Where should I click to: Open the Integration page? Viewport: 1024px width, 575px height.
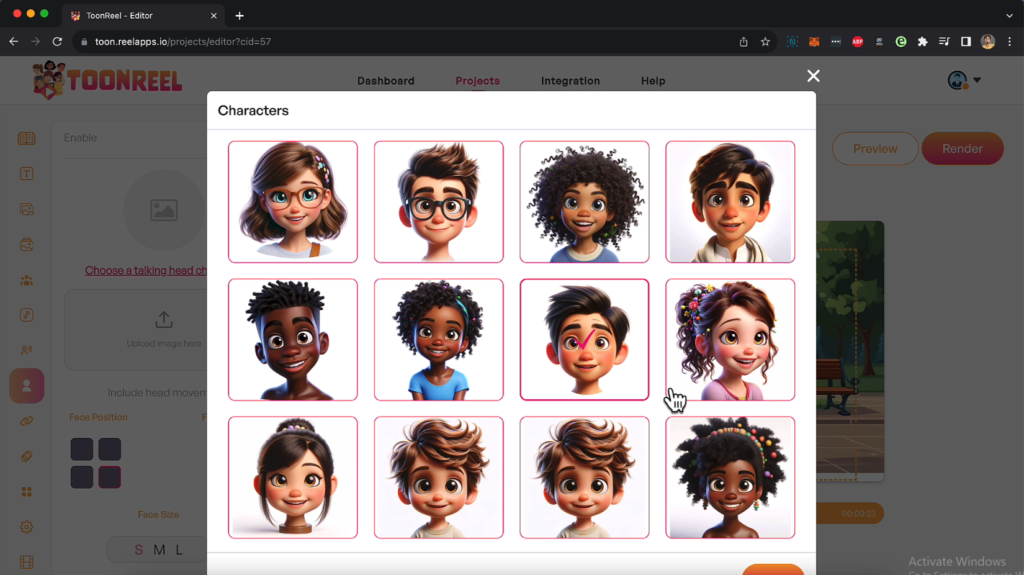(x=570, y=81)
